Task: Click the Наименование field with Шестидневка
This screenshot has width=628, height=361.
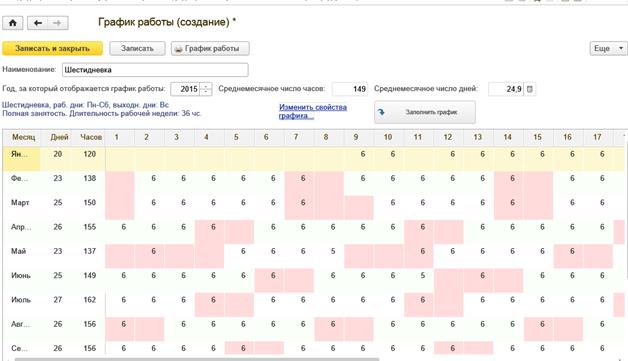Action: click(155, 70)
